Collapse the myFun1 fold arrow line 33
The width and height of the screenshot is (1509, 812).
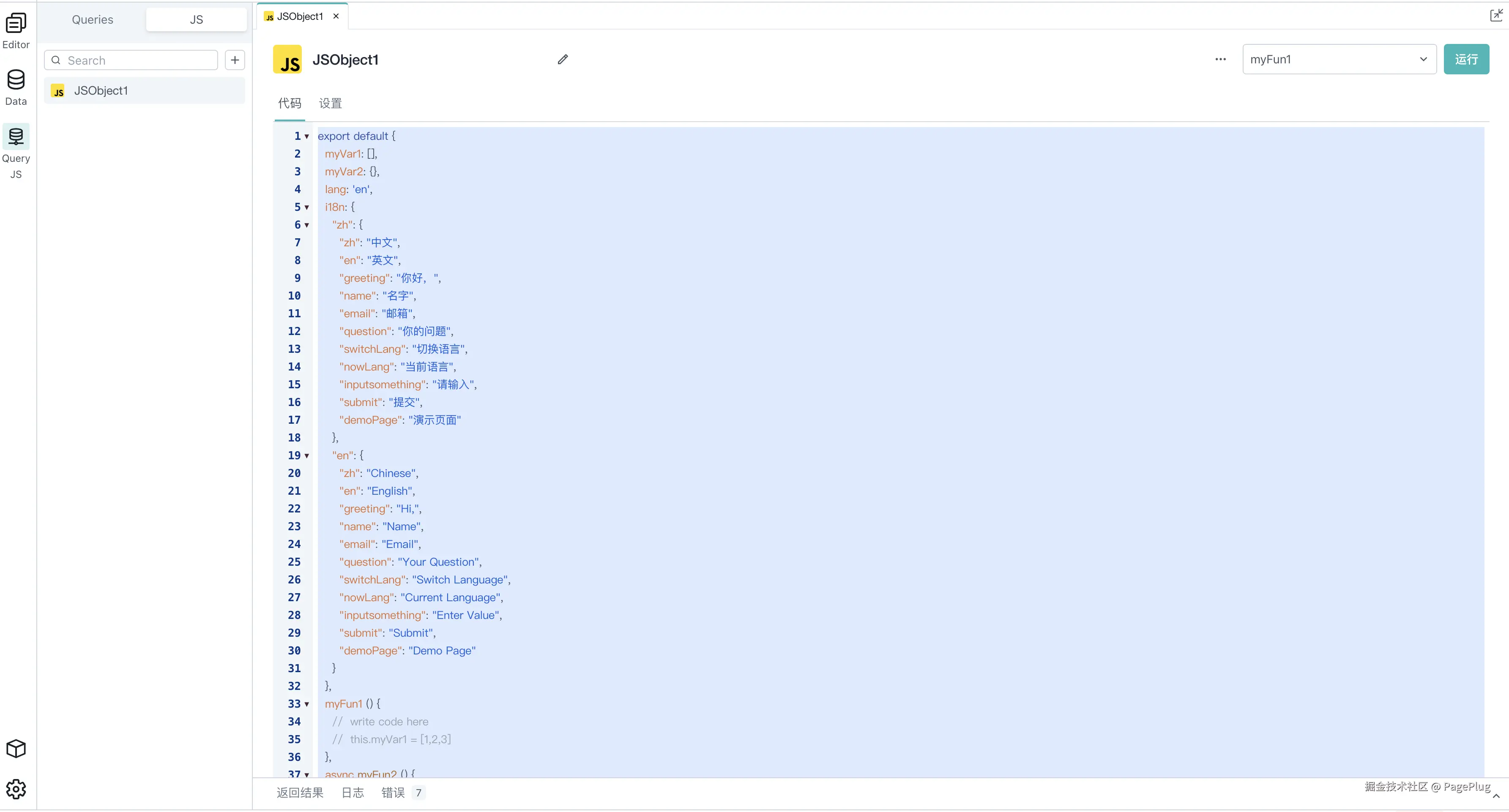(306, 704)
